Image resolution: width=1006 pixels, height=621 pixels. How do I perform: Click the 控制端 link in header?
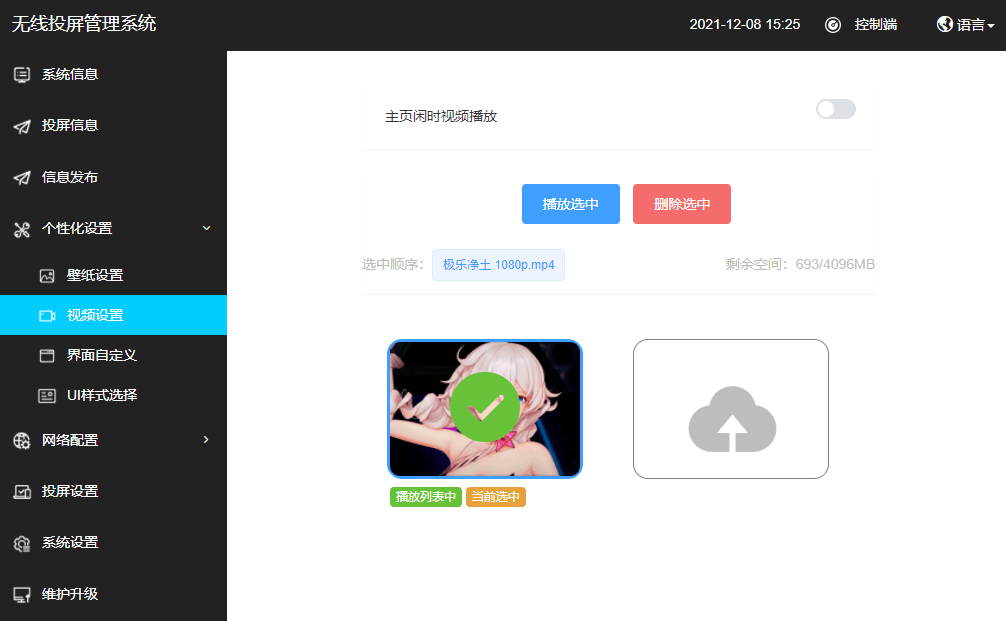876,24
